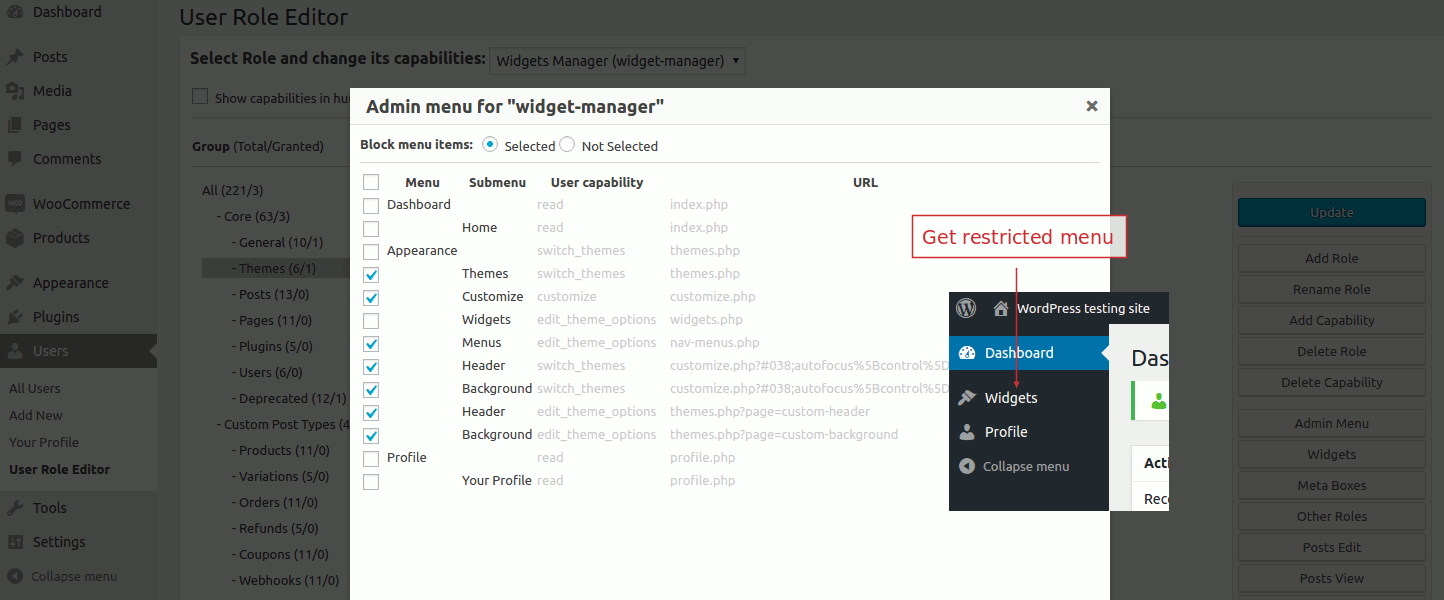1444x600 pixels.
Task: Click the Posts pin icon
Action: pyautogui.click(x=15, y=57)
